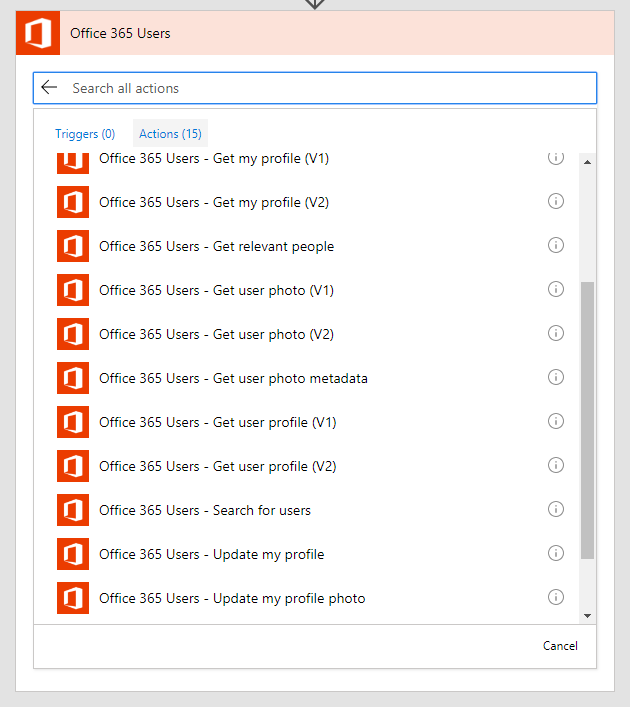This screenshot has width=630, height=707.
Task: Select the Actions (15) tab
Action: point(170,134)
